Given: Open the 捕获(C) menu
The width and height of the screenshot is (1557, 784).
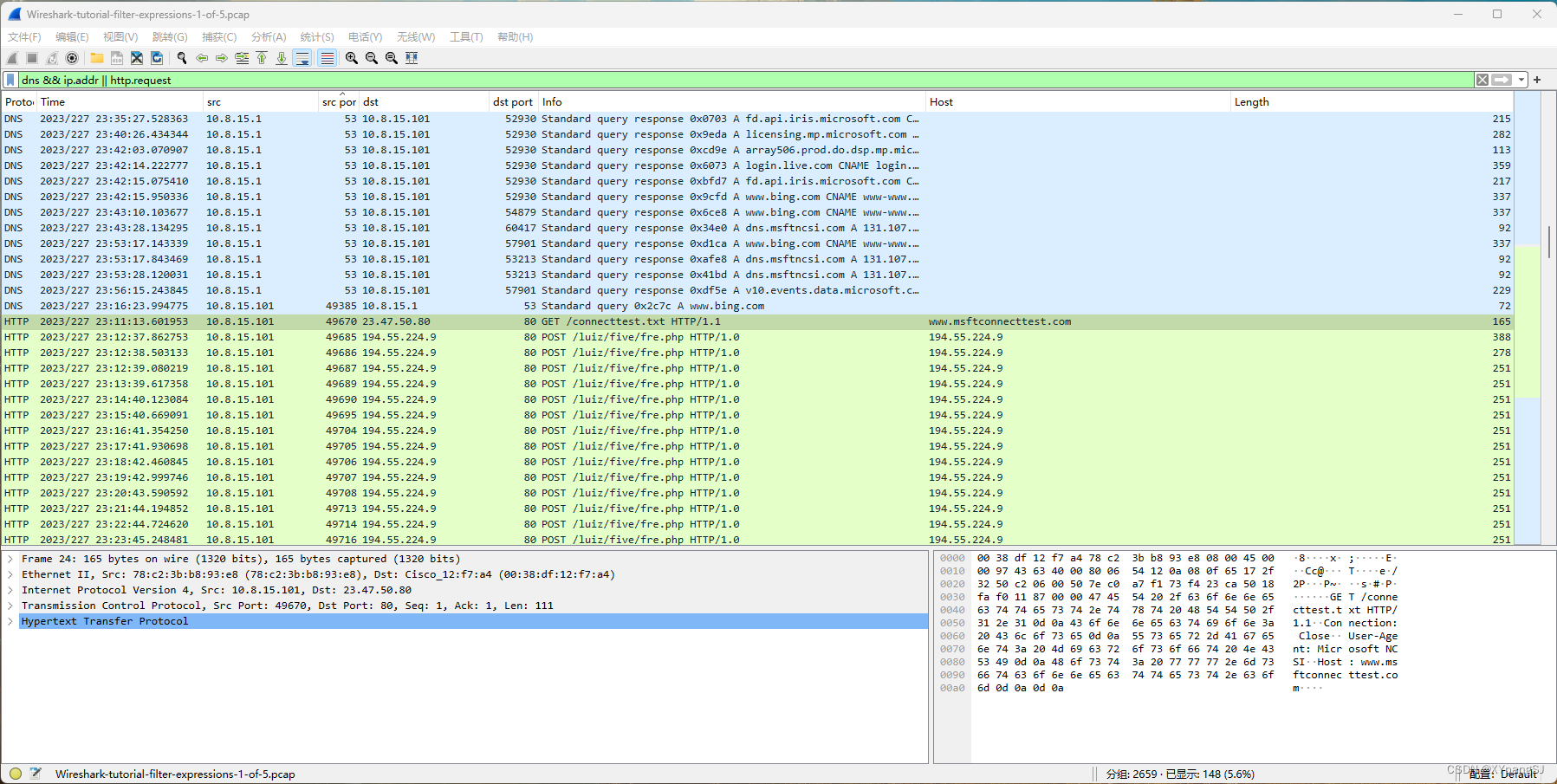Looking at the screenshot, I should pyautogui.click(x=219, y=37).
